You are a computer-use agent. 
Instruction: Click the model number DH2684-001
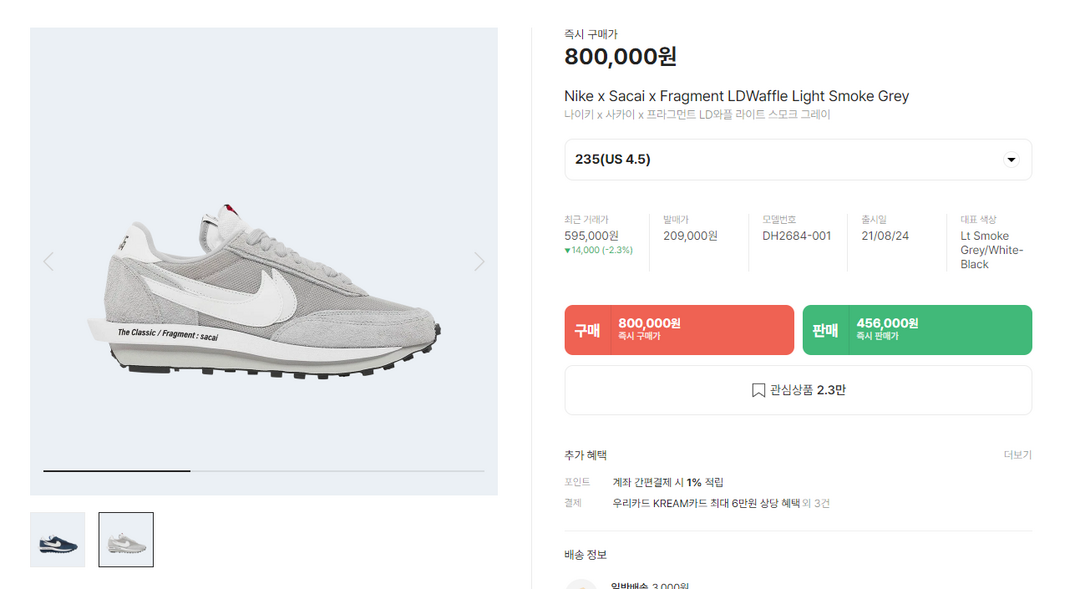tap(796, 236)
